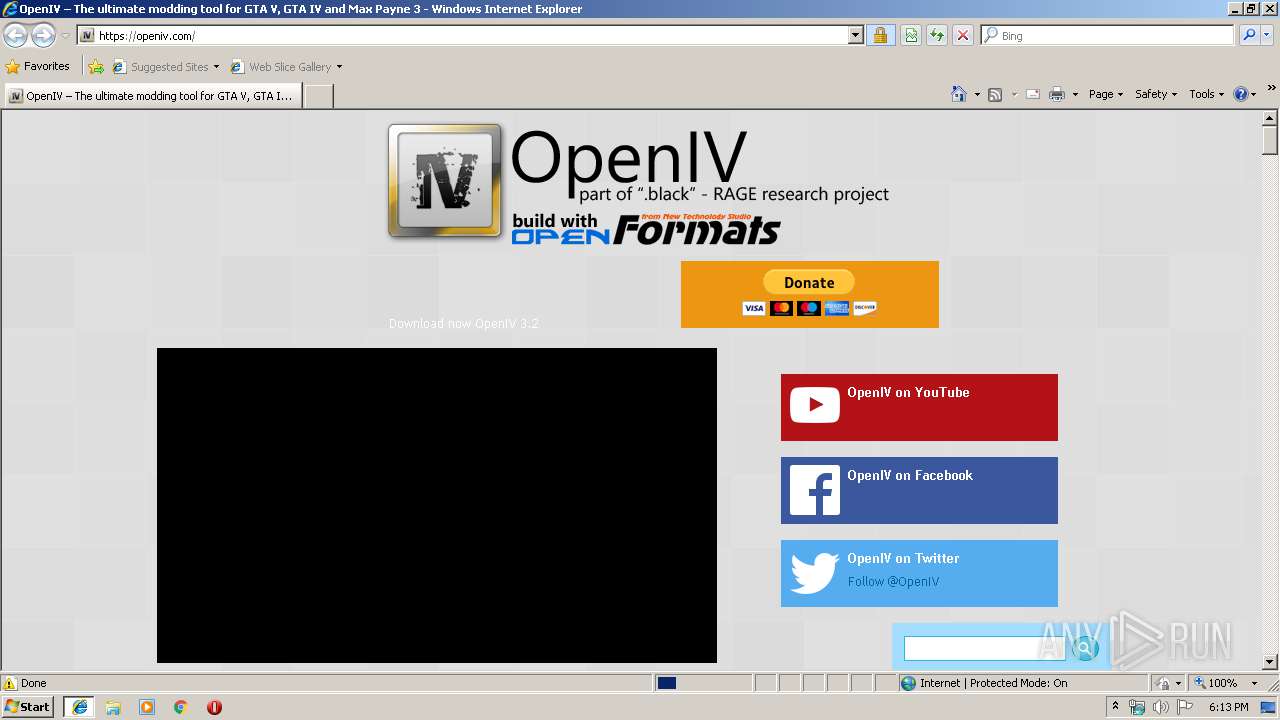Click the black video player area

pos(437,505)
